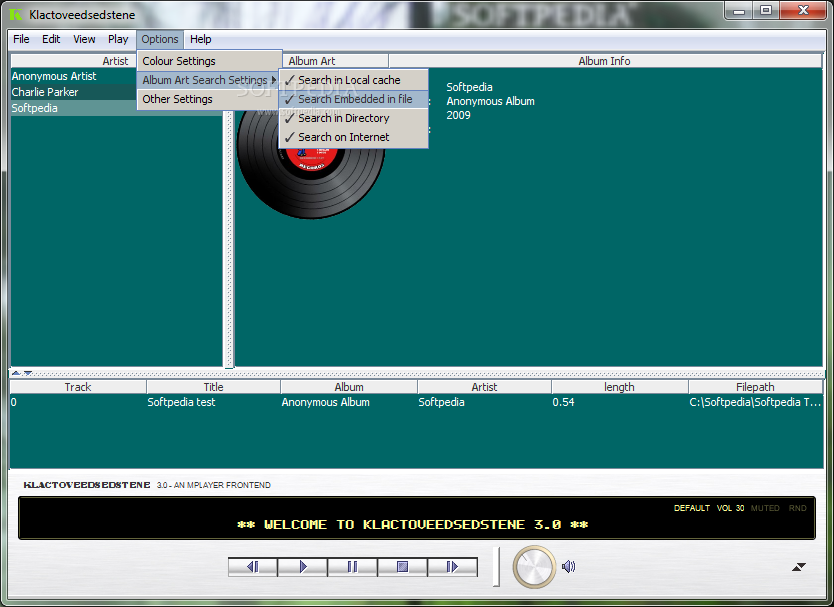The width and height of the screenshot is (834, 607).
Task: Click the VOL 30 indicator
Action: 730,508
